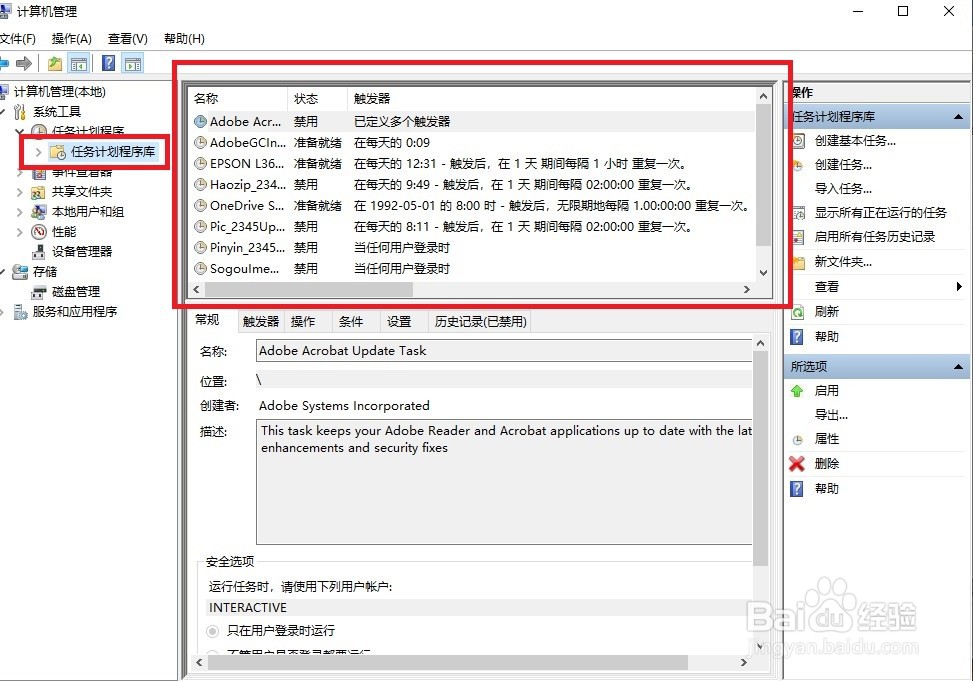Select the Haozip_234... task row

tap(472, 184)
